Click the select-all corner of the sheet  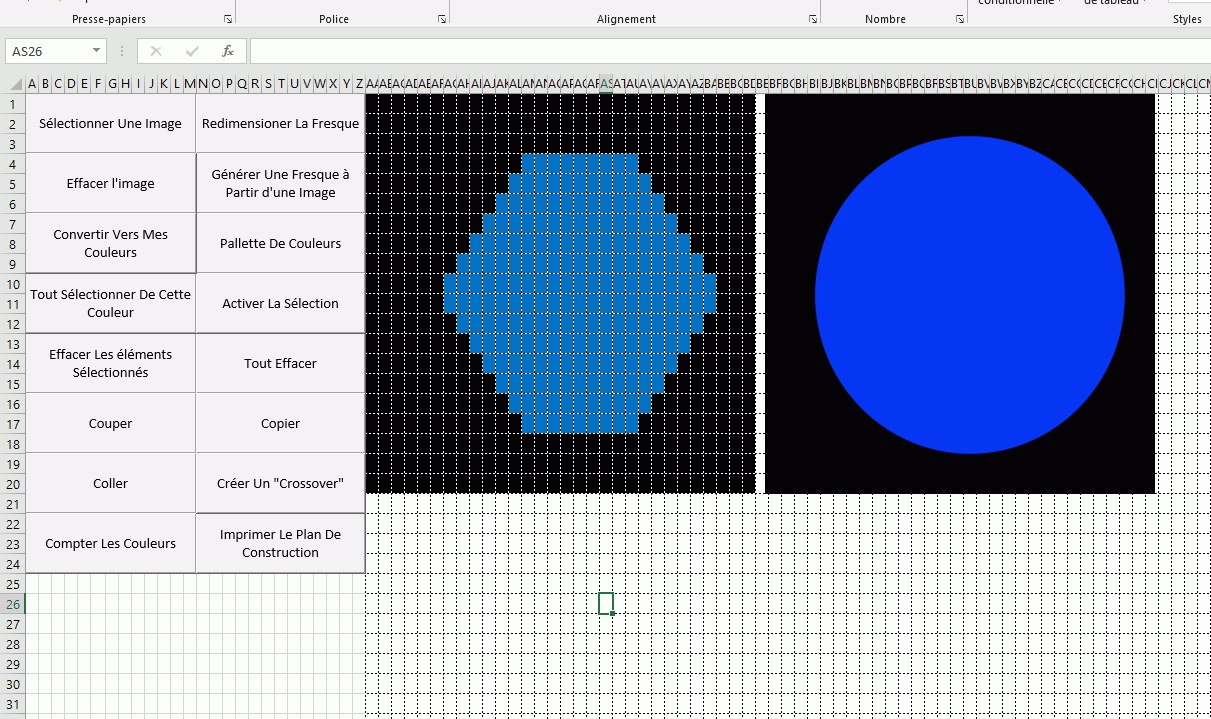tap(13, 84)
